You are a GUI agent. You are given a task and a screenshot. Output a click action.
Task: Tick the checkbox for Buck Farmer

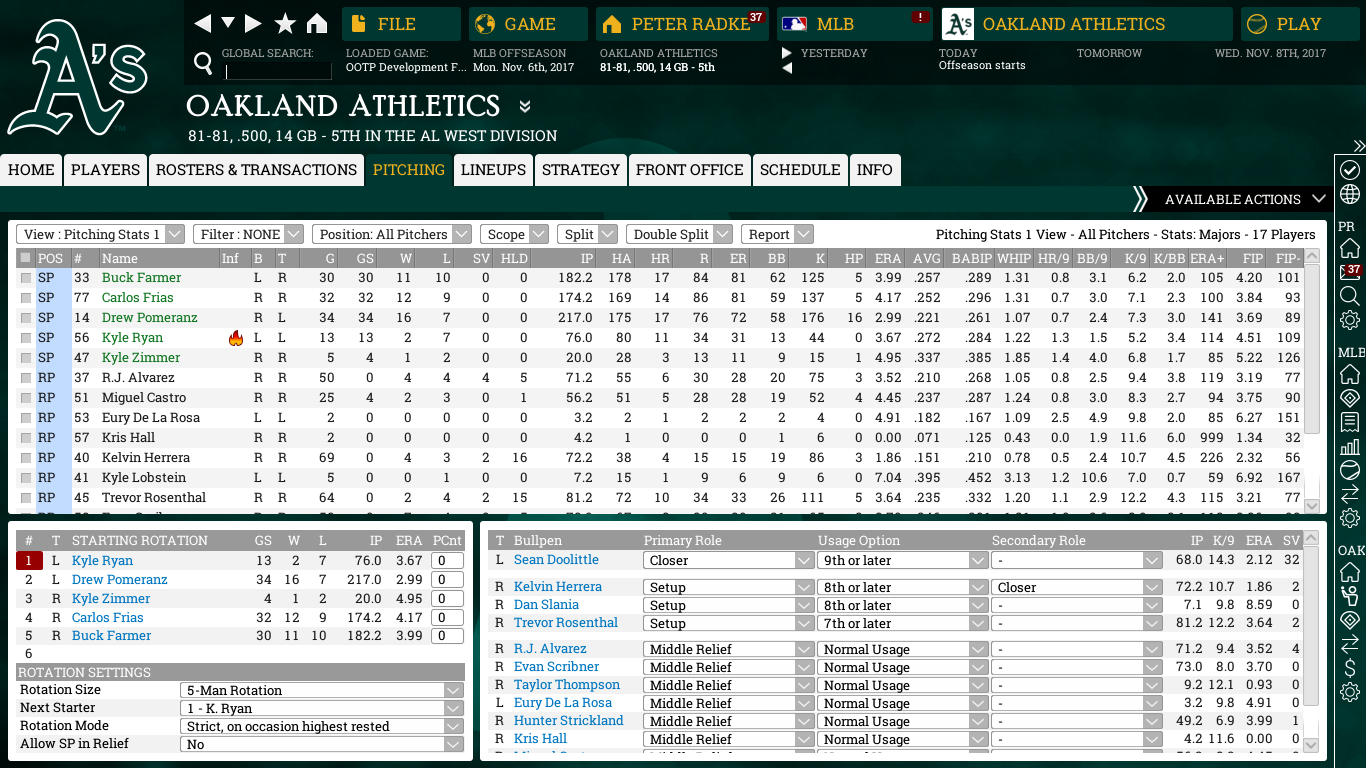tap(26, 278)
